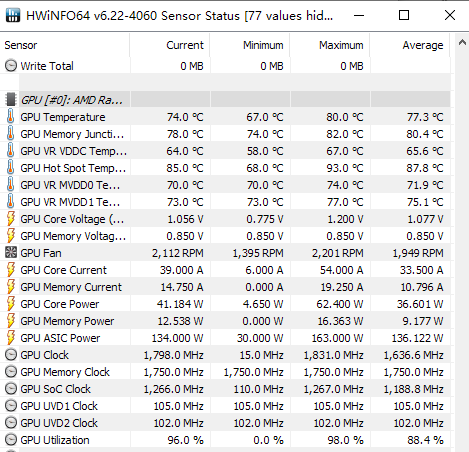Click the 1,798.0 MHz current GPU clock value
The image size is (469, 452).
point(173,355)
